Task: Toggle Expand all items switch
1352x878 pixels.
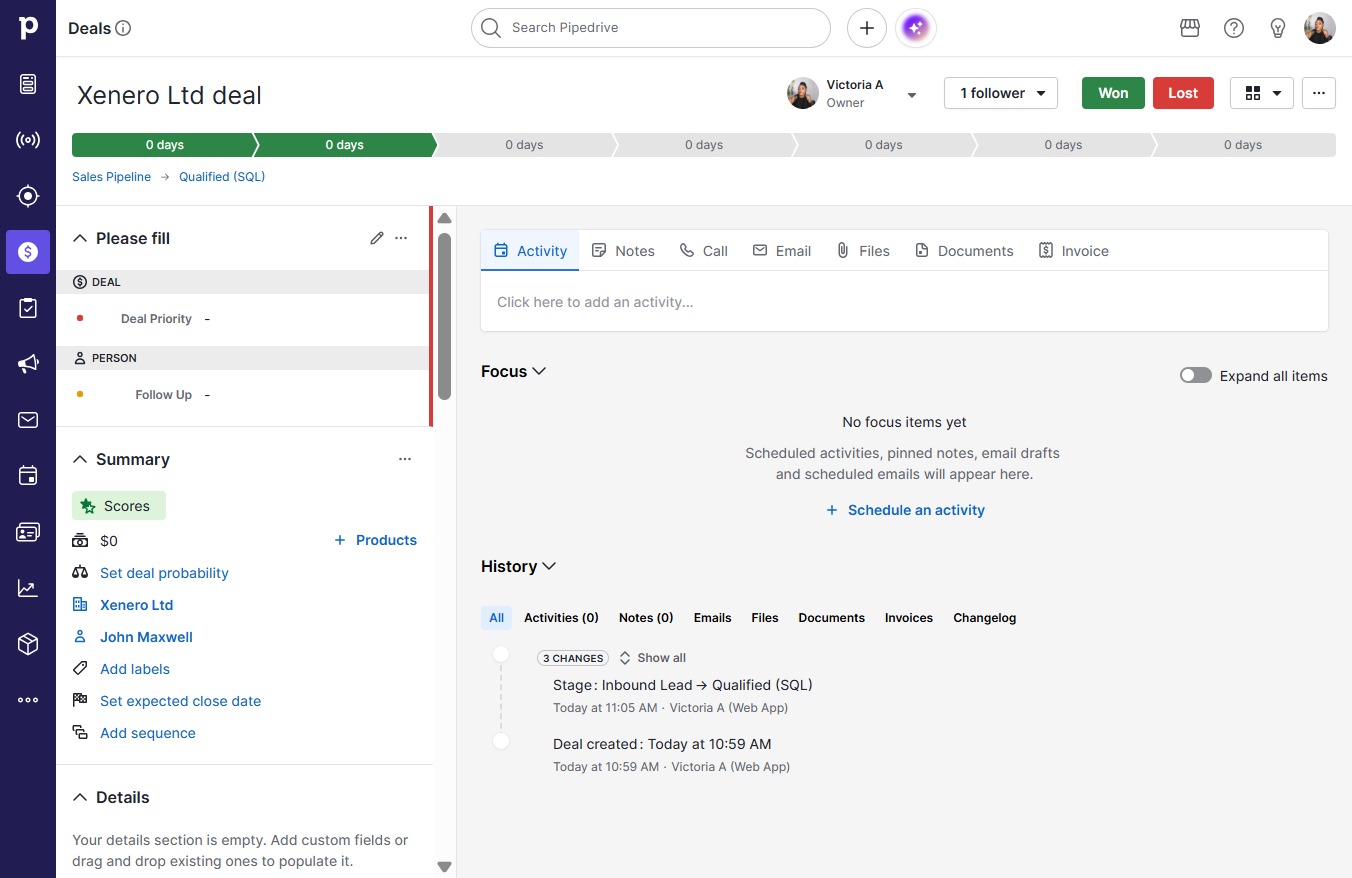Action: (1196, 376)
